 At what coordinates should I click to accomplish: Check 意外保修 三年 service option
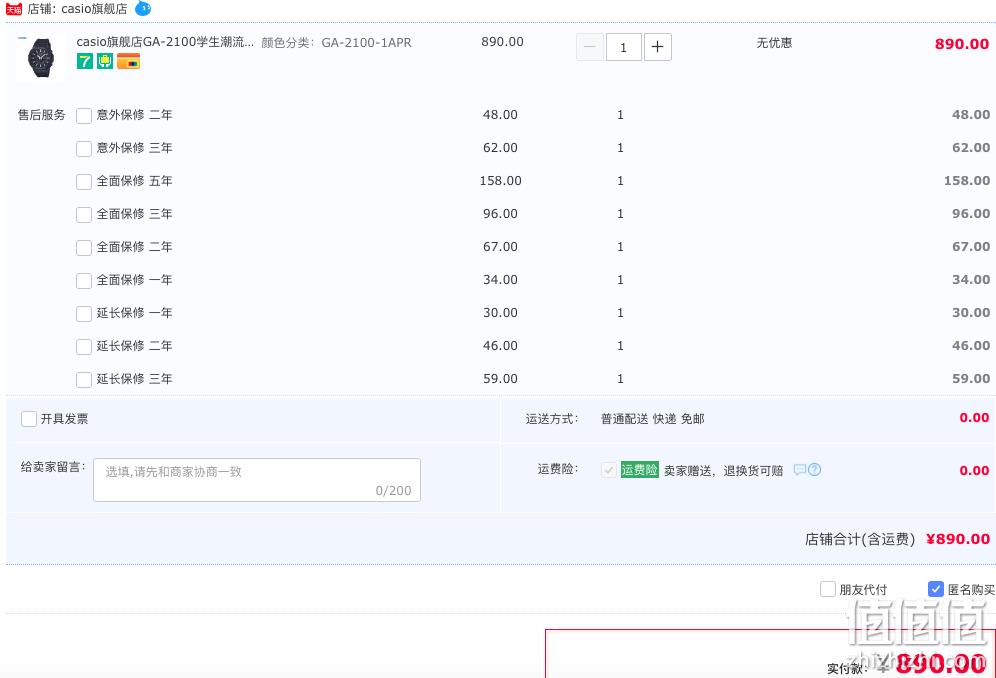[84, 149]
